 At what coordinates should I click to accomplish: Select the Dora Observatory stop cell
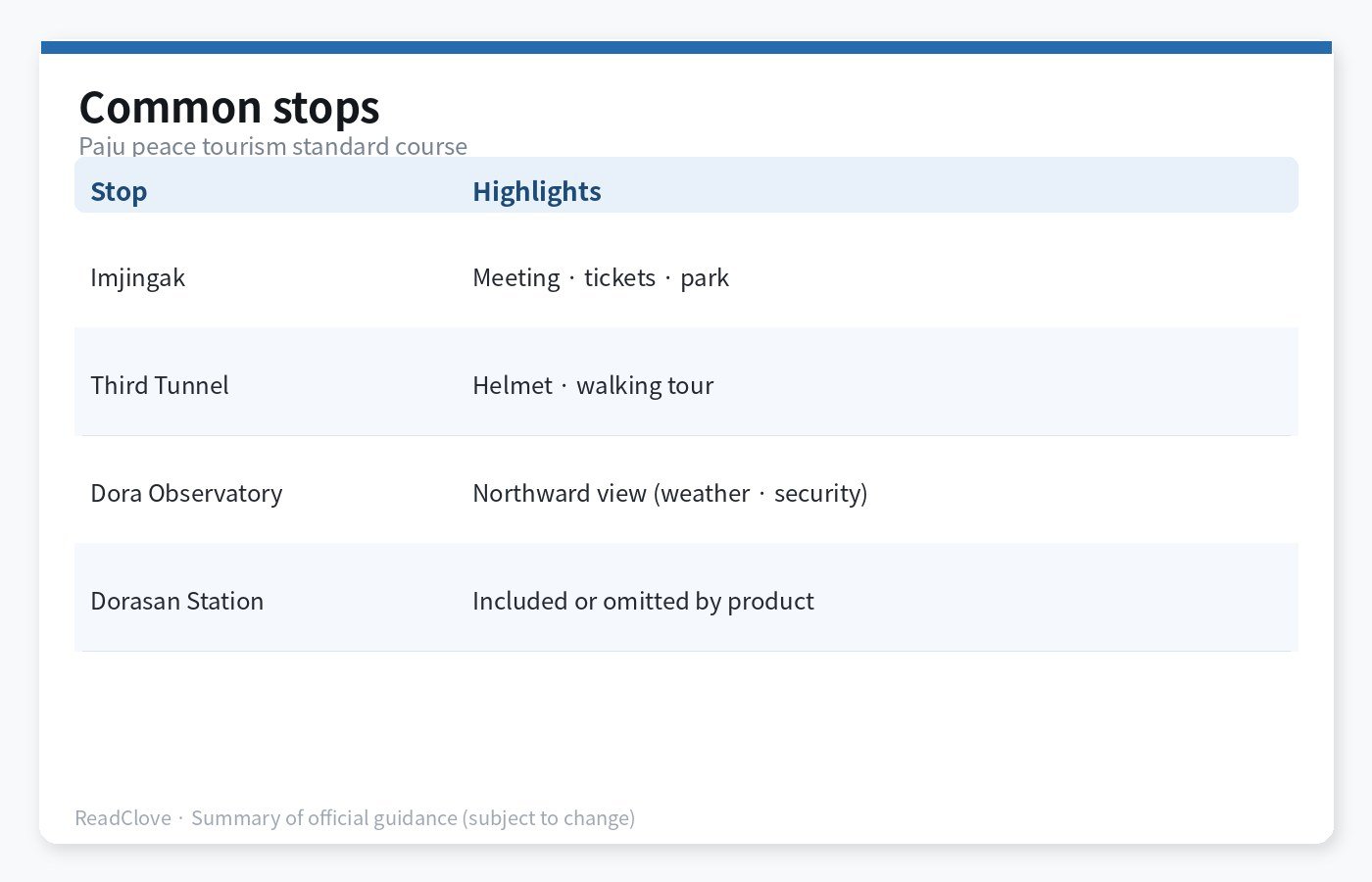point(186,493)
